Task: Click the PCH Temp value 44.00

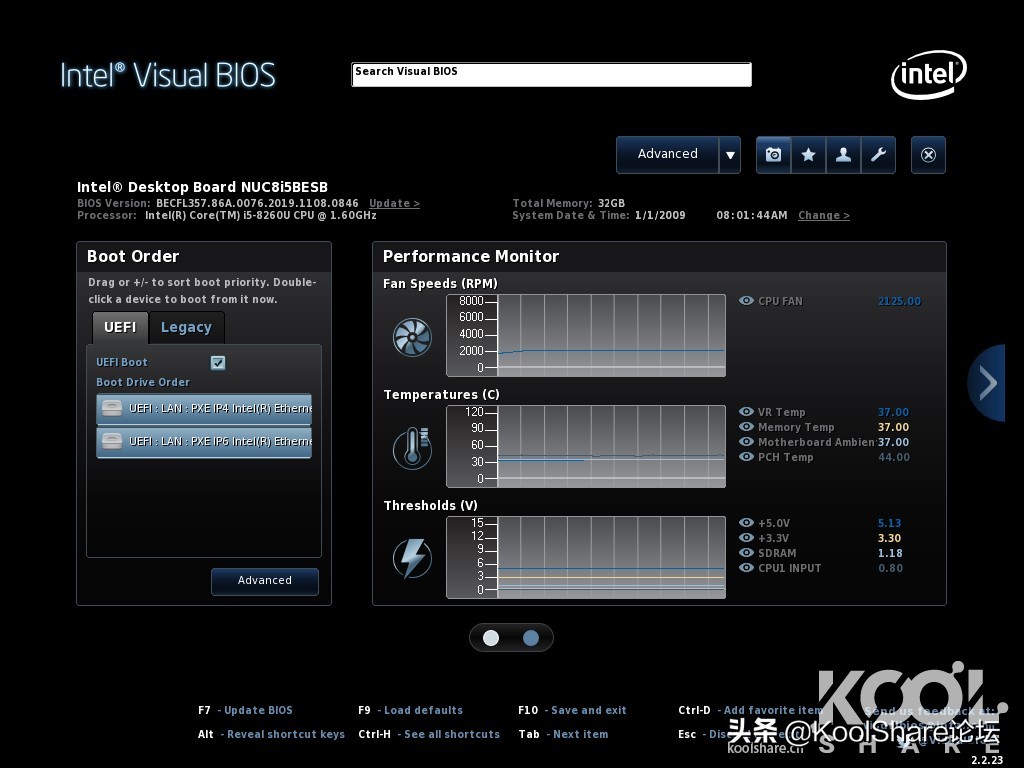Action: [x=893, y=457]
